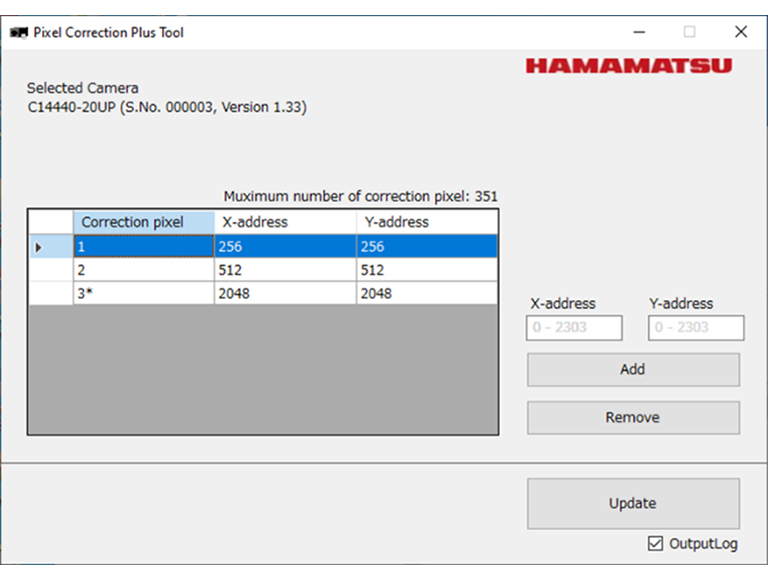Click the Y-address column header
The image size is (768, 580).
[x=426, y=222]
